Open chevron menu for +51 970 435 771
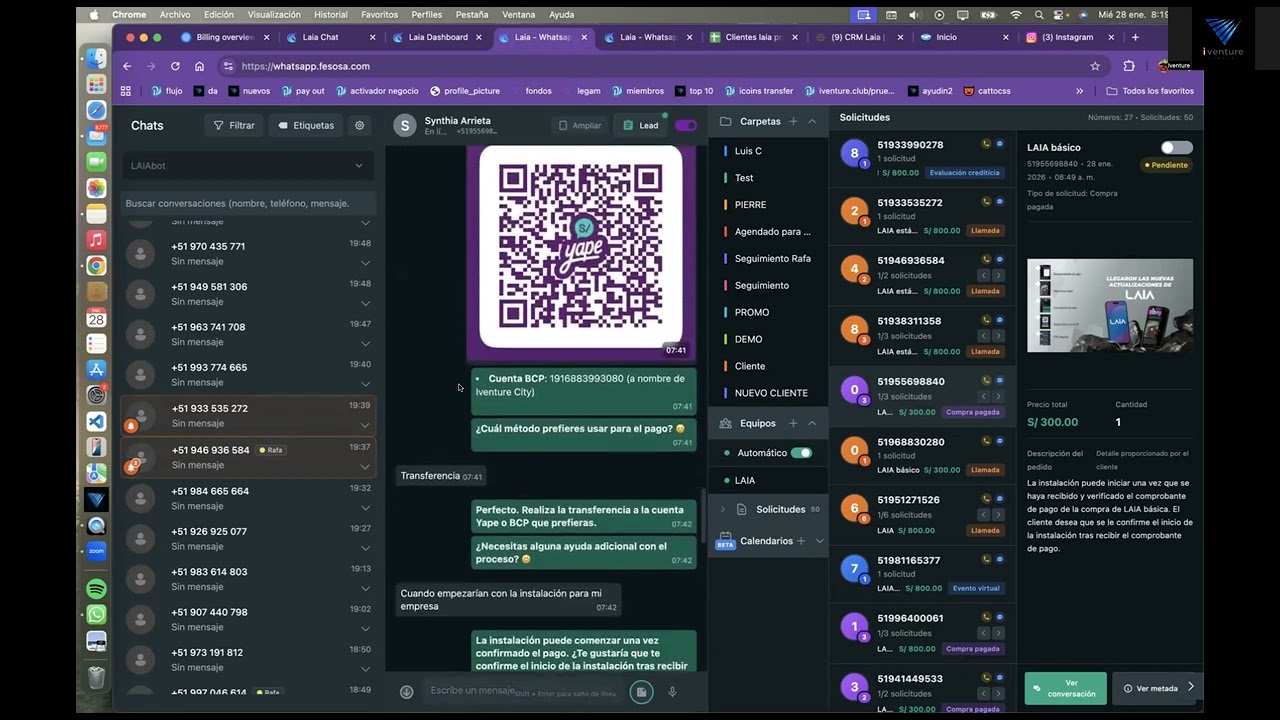This screenshot has width=1280, height=720. click(365, 263)
